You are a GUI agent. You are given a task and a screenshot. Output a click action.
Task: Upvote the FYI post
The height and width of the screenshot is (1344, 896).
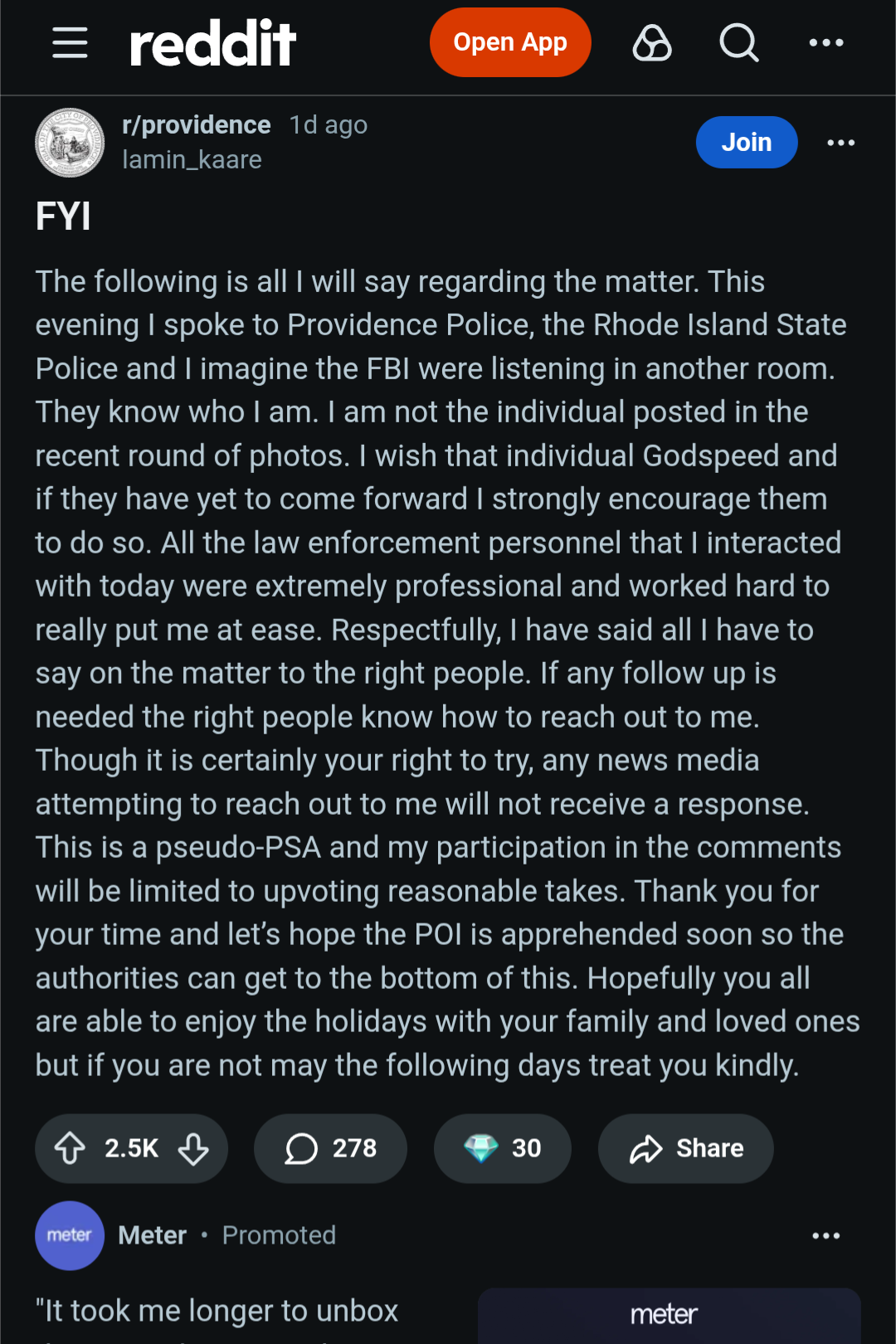71,1148
